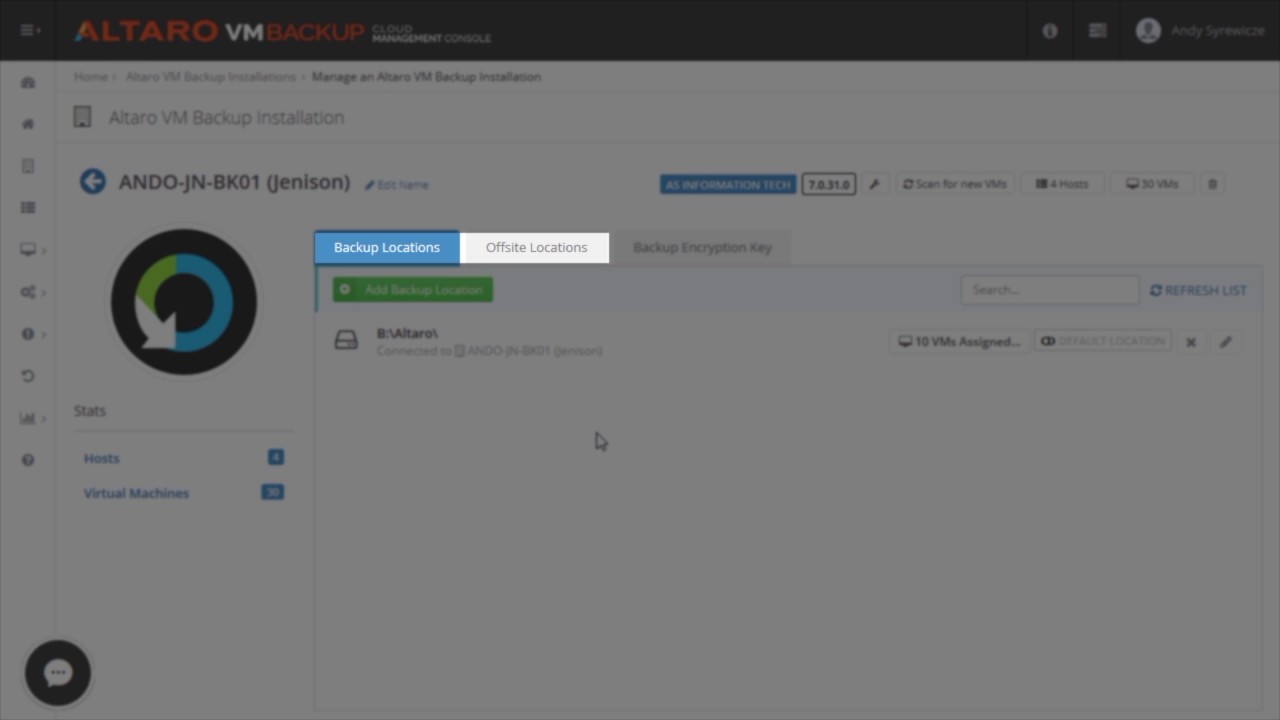Screen dimensions: 1280x720
Task: Open the list view icon in sidebar
Action: pyautogui.click(x=28, y=208)
